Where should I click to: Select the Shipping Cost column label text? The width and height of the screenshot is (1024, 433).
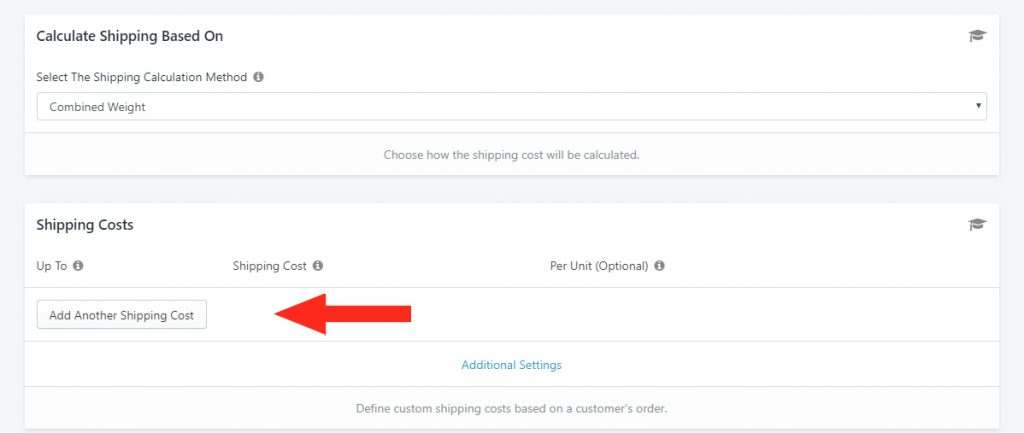269,266
